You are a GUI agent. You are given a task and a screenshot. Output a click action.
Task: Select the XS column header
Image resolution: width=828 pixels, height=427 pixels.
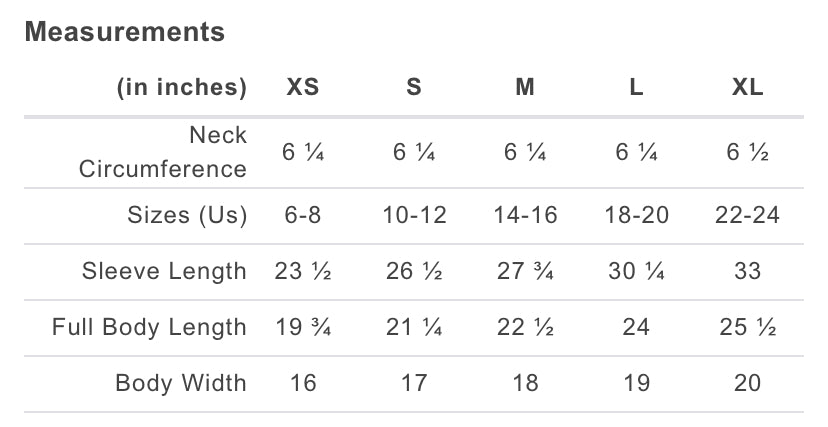[x=302, y=87]
